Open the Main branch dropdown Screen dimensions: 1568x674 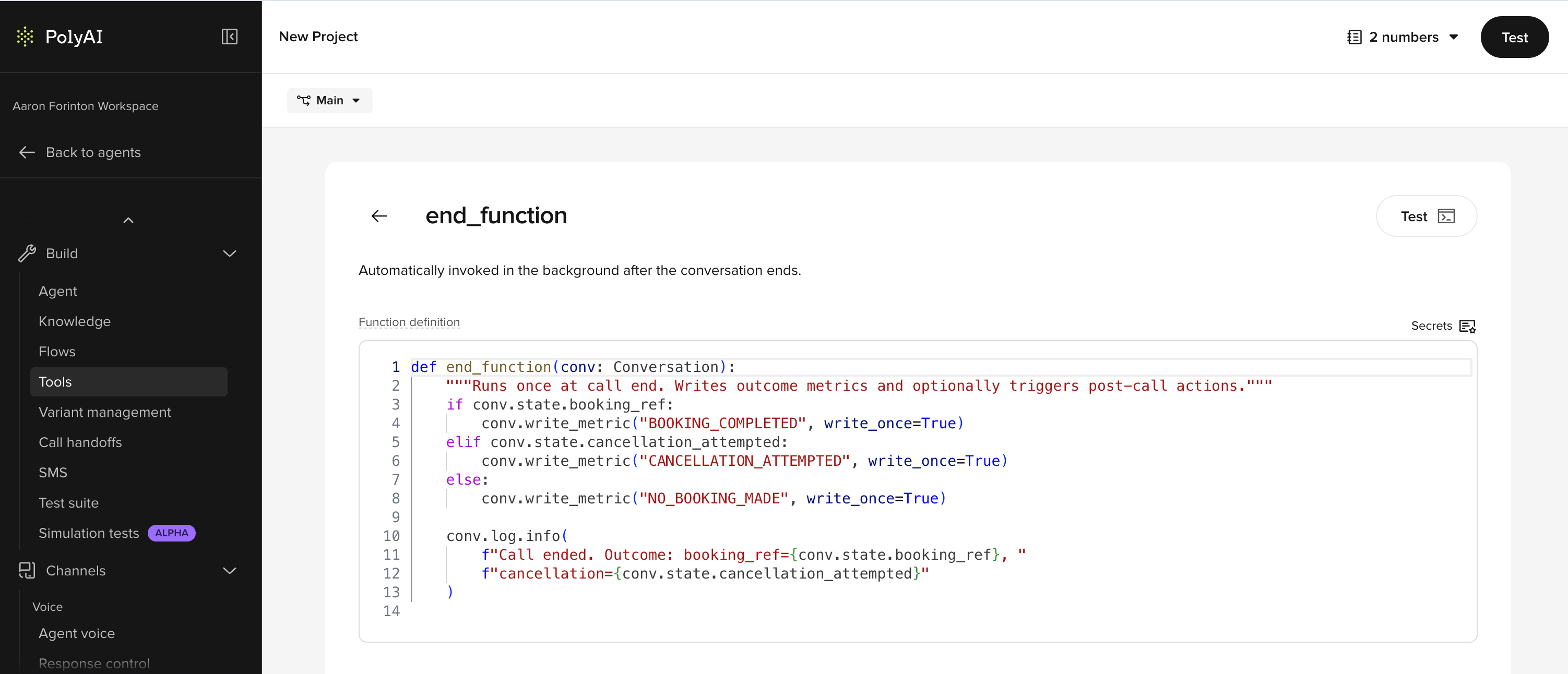pos(329,100)
